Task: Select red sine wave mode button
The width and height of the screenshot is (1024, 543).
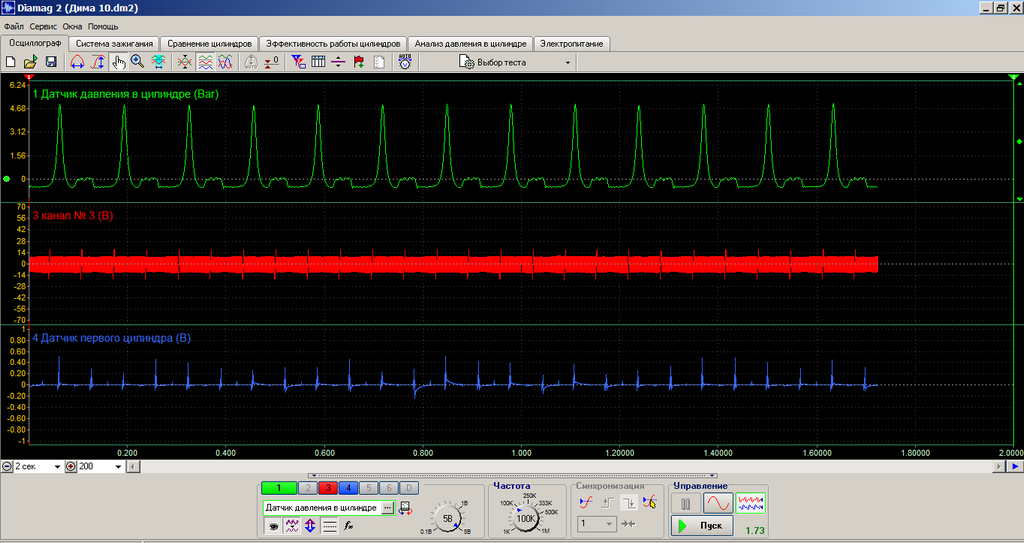Action: click(x=718, y=504)
